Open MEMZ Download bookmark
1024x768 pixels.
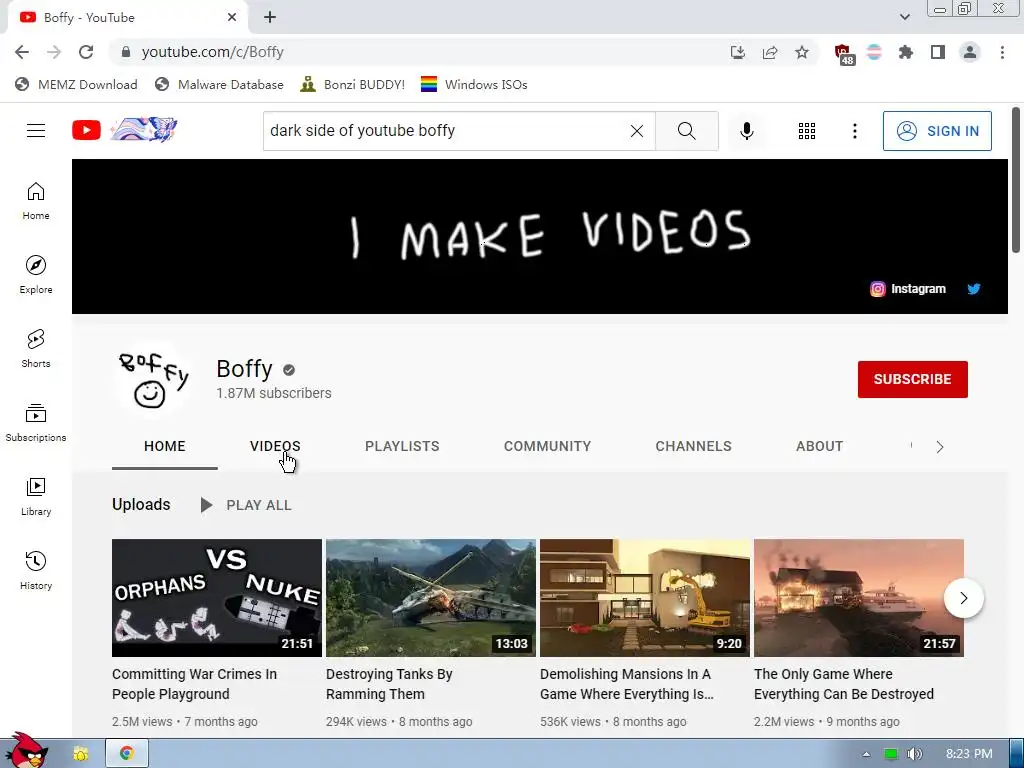click(76, 84)
